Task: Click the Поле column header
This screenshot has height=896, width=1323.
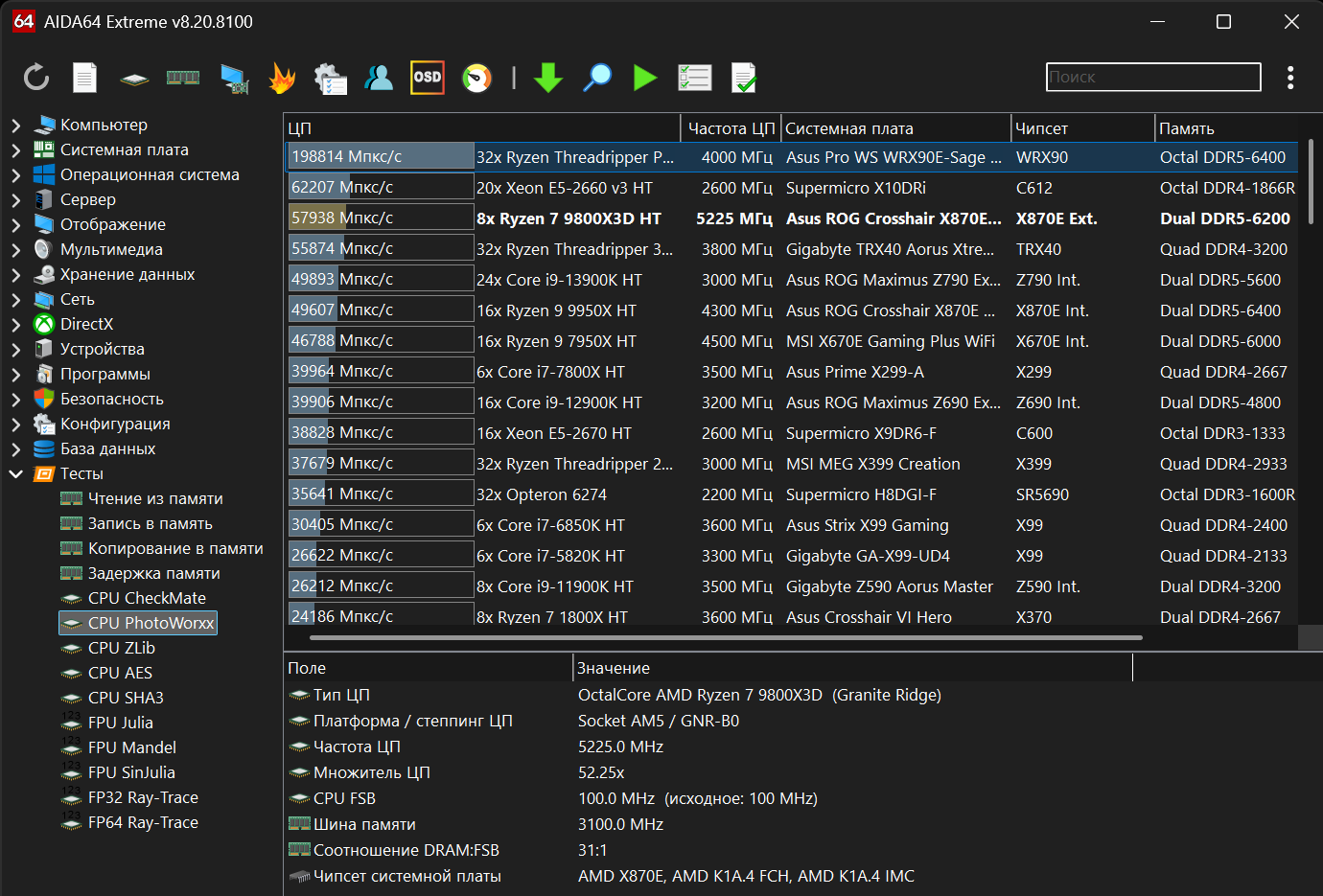Action: (x=429, y=668)
